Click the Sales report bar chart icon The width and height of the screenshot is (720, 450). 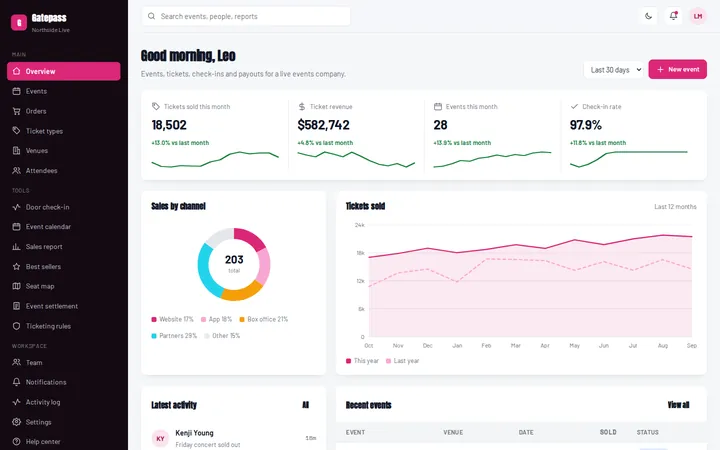[17, 247]
